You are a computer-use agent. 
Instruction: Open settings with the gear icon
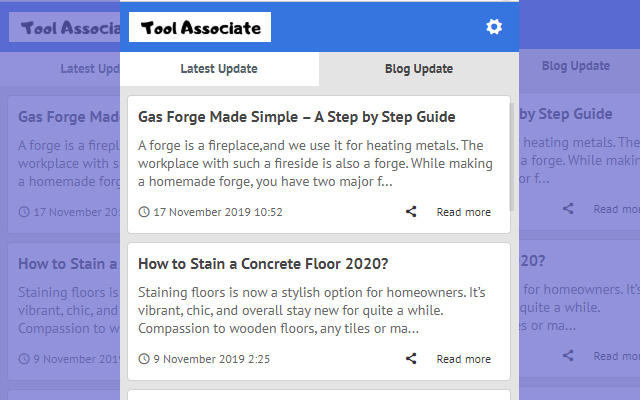click(x=494, y=27)
